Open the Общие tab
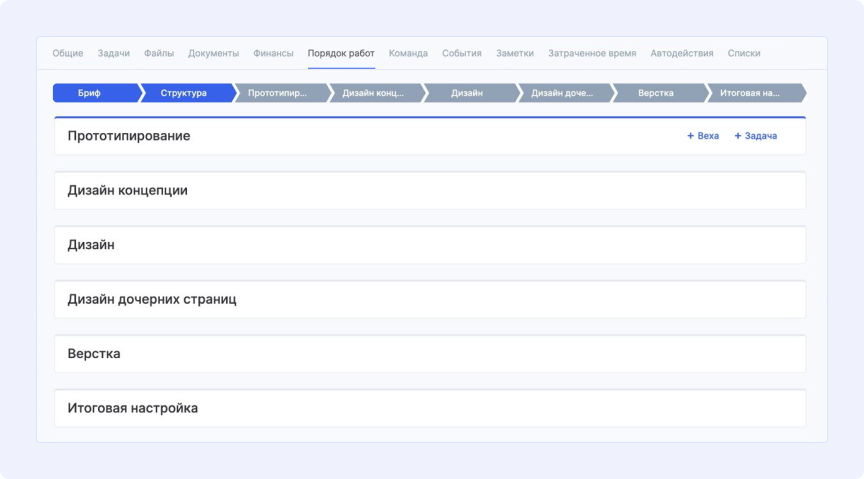This screenshot has height=479, width=864. (x=68, y=53)
